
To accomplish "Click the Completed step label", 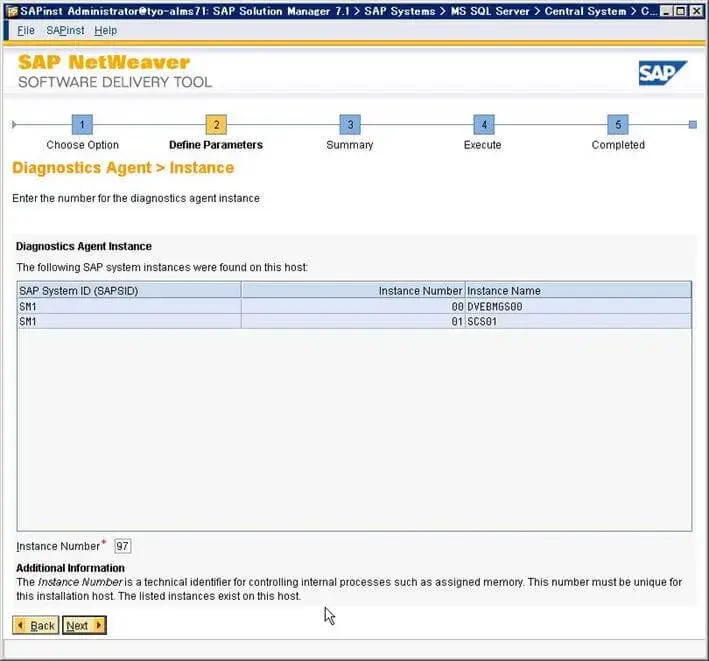I will coord(618,145).
